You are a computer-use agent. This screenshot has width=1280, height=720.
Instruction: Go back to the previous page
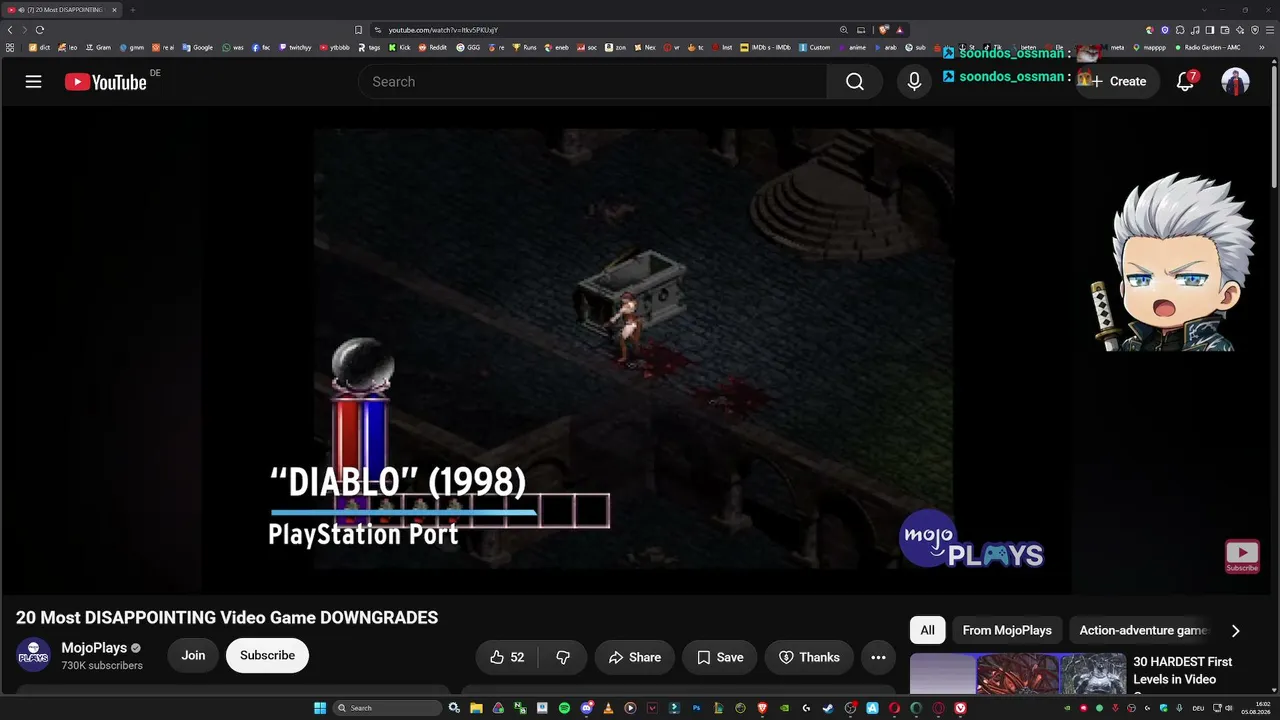pos(10,30)
